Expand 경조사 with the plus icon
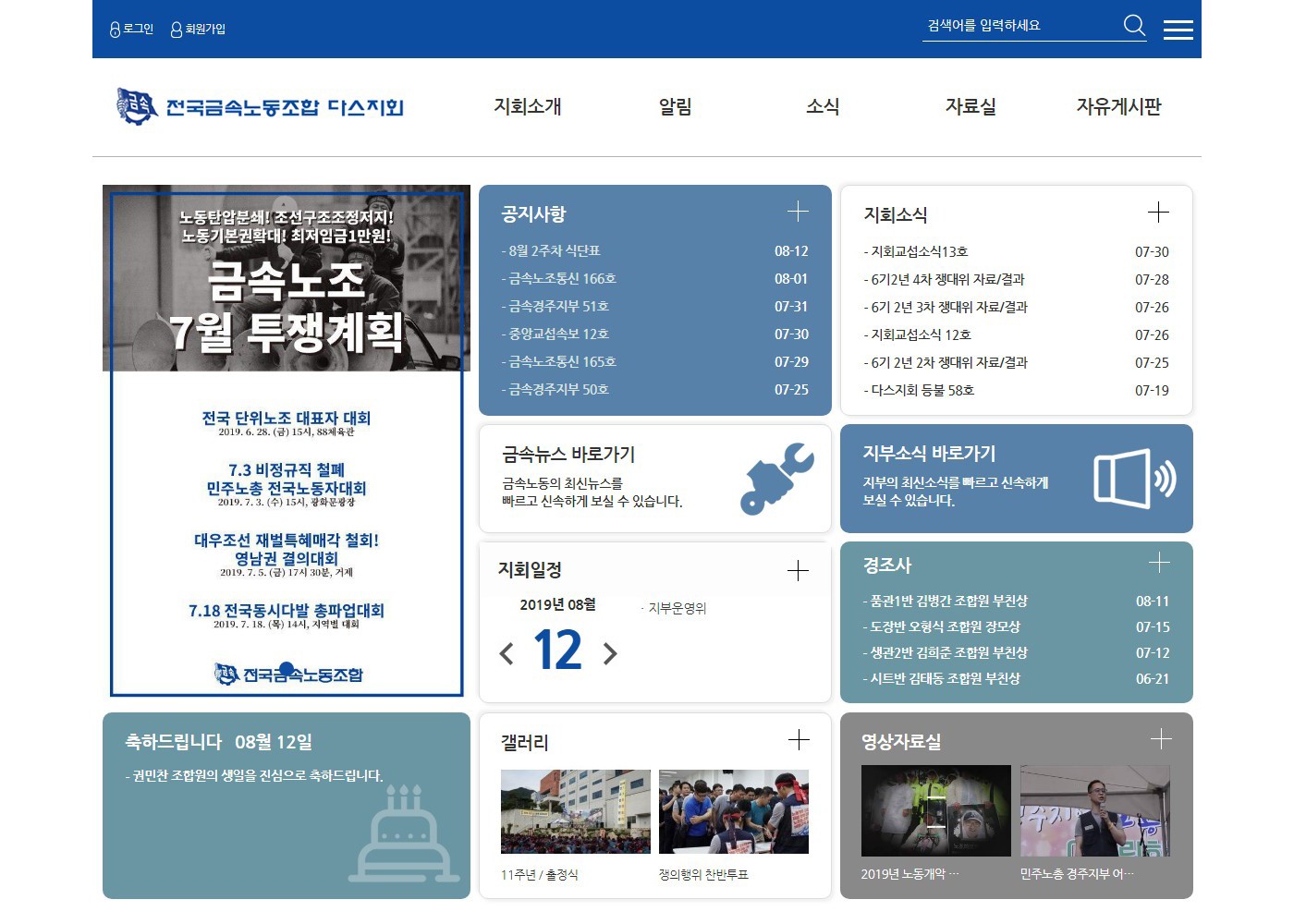Image resolution: width=1294 pixels, height=924 pixels. [1159, 563]
